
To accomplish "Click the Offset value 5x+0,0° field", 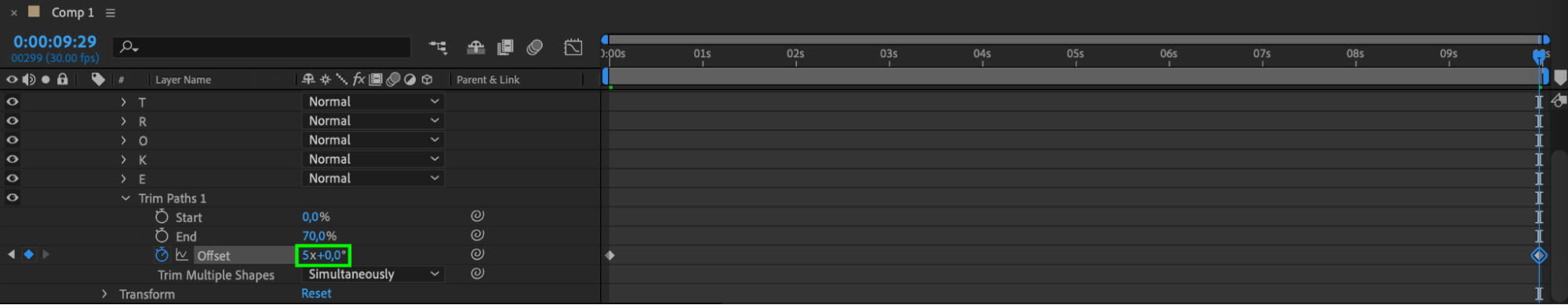I will [323, 255].
